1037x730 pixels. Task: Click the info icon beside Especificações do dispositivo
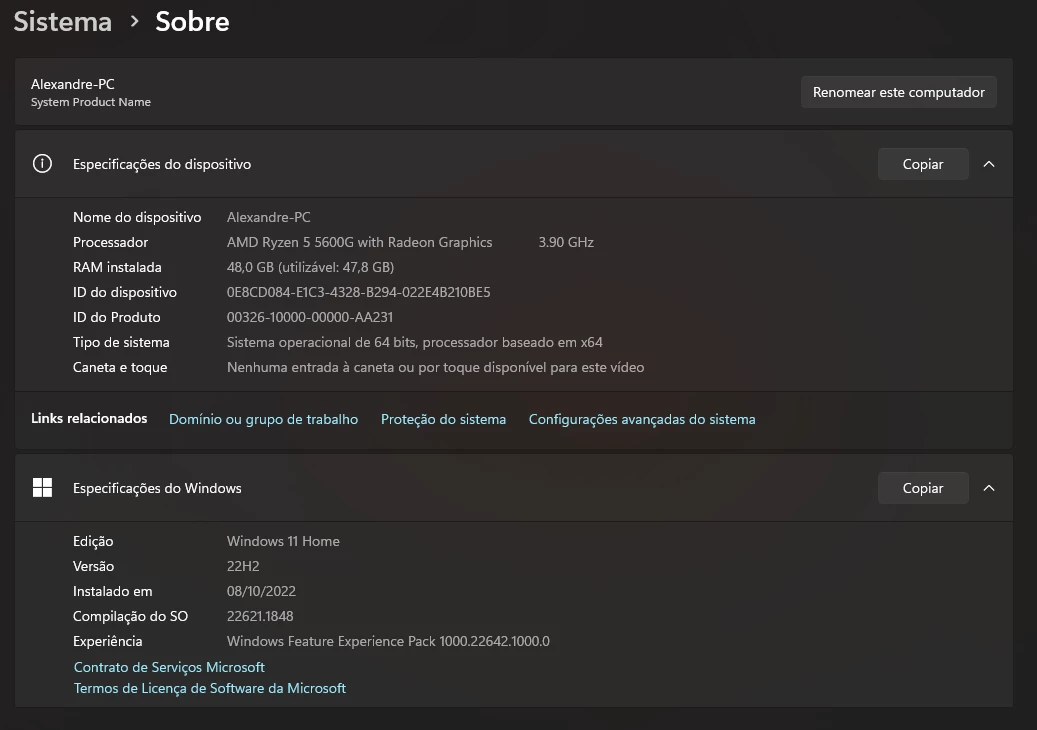tap(42, 164)
